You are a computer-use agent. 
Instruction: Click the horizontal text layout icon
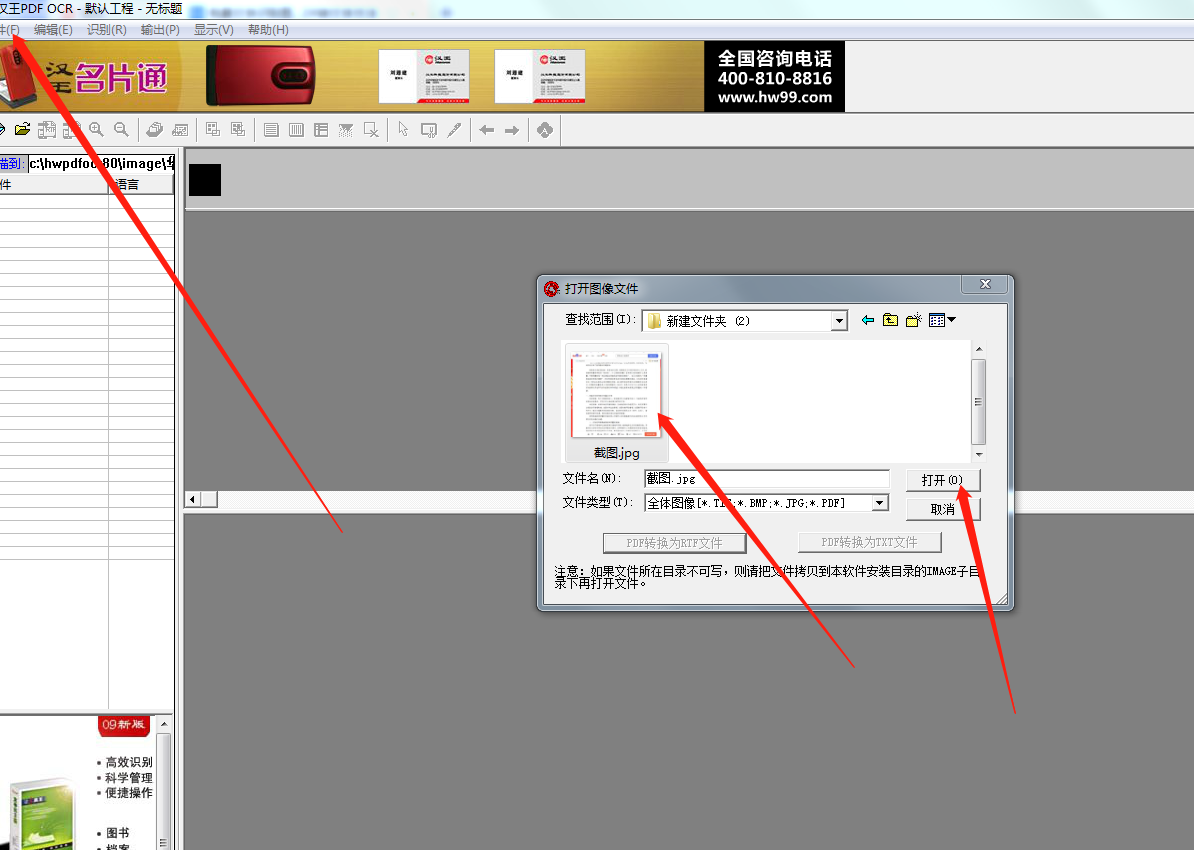pyautogui.click(x=271, y=130)
